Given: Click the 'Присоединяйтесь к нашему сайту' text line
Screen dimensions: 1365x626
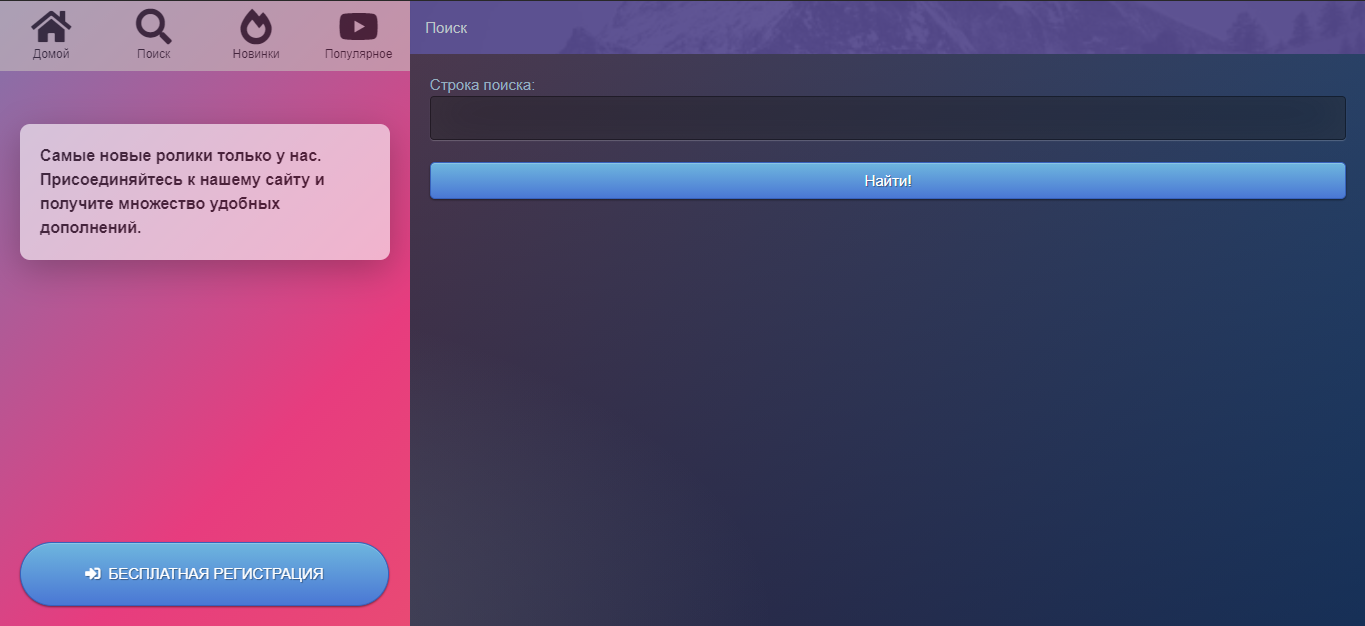Looking at the screenshot, I should point(182,180).
